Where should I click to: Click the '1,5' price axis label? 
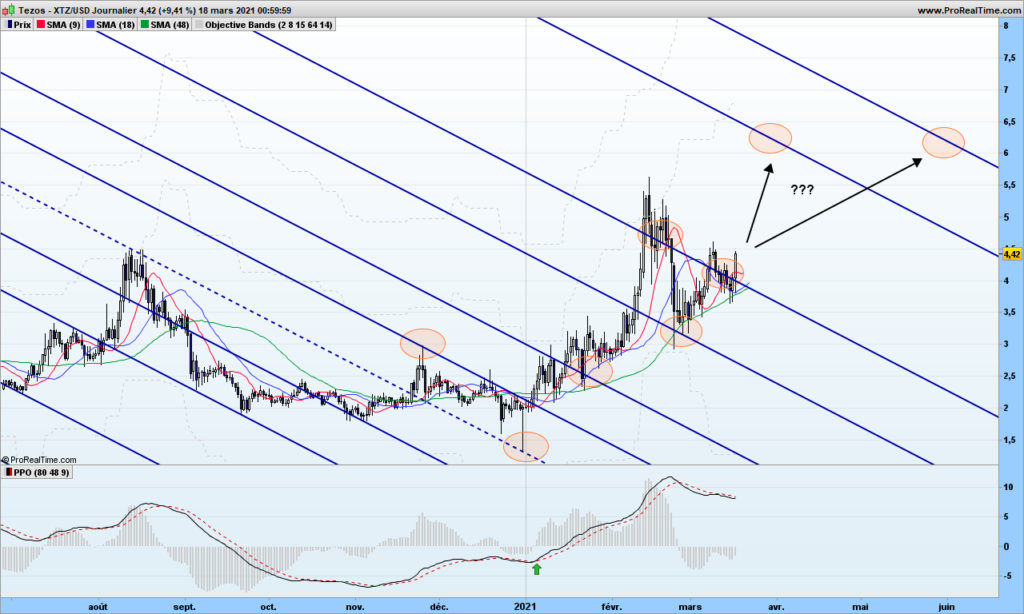[x=1010, y=440]
